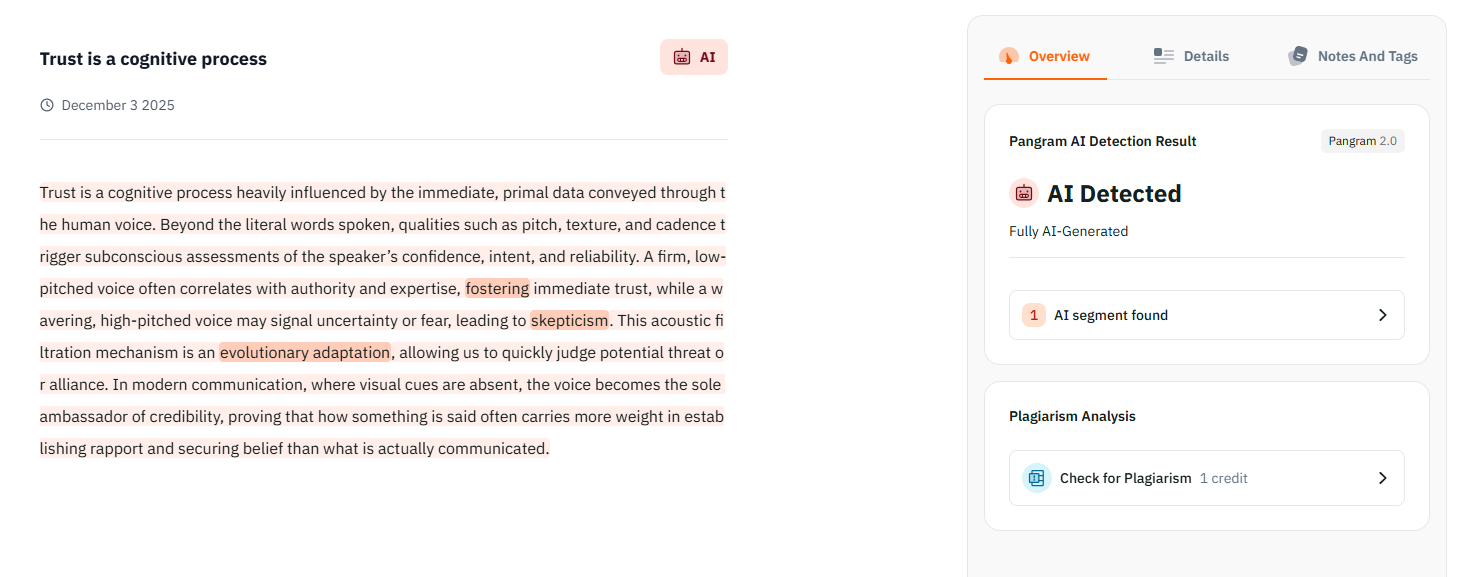Expand the AI segment found row arrow
The height and width of the screenshot is (577, 1469).
coord(1382,315)
